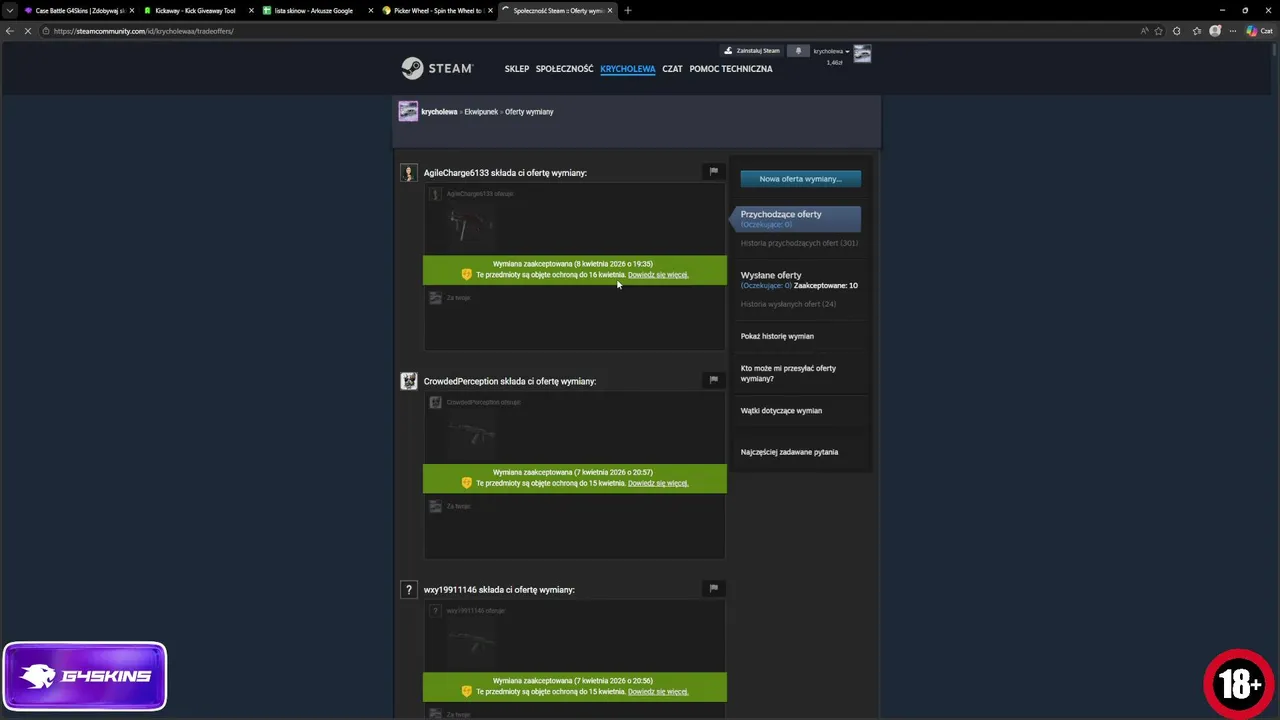The width and height of the screenshot is (1280, 720).
Task: Click the profile avatar in the Steam header
Action: point(862,54)
